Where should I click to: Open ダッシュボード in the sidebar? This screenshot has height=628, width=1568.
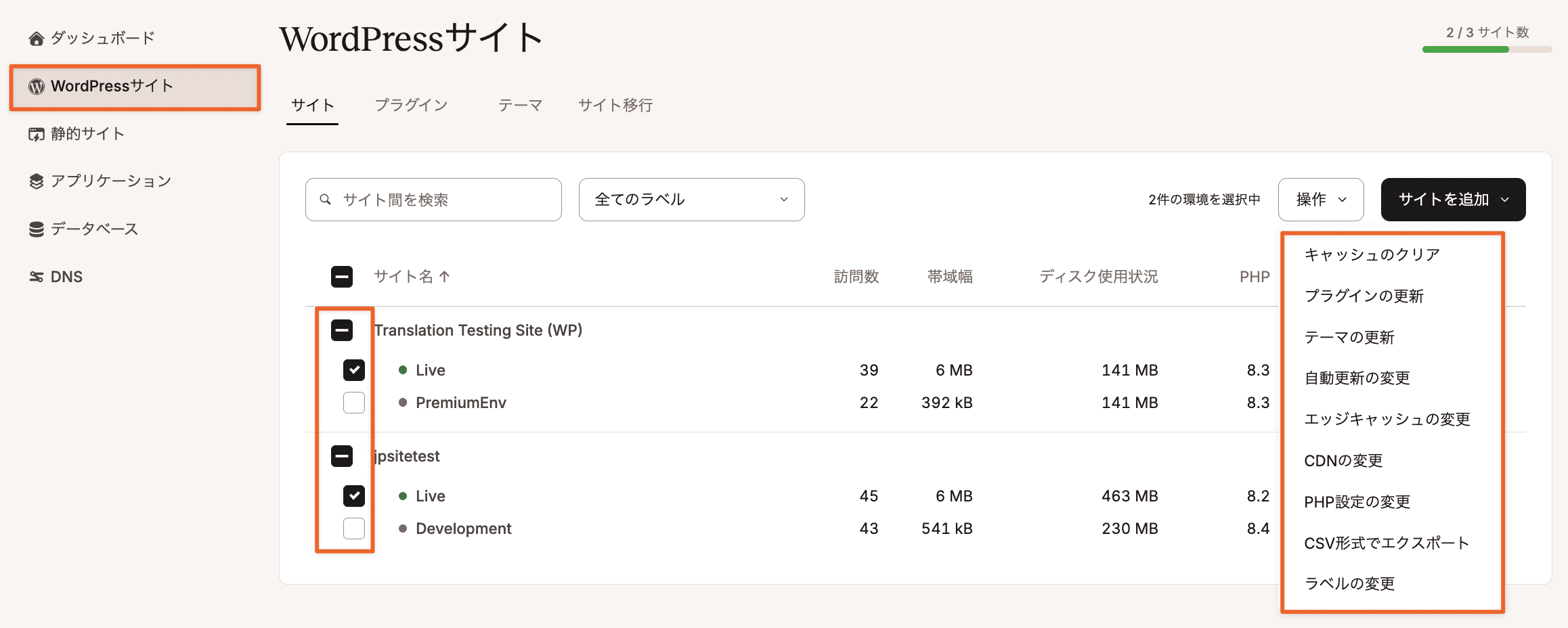pos(103,39)
